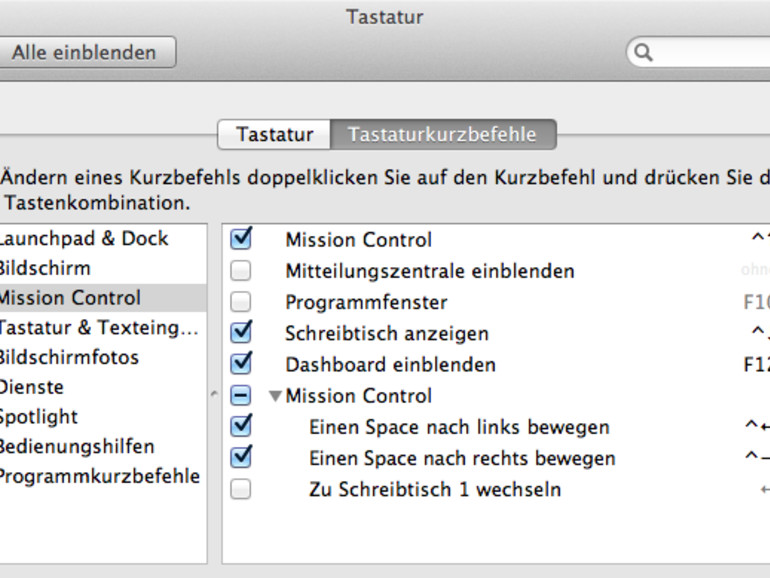The height and width of the screenshot is (578, 770).
Task: Click the F12 shortcut of Dashboard einblenden
Action: (756, 365)
